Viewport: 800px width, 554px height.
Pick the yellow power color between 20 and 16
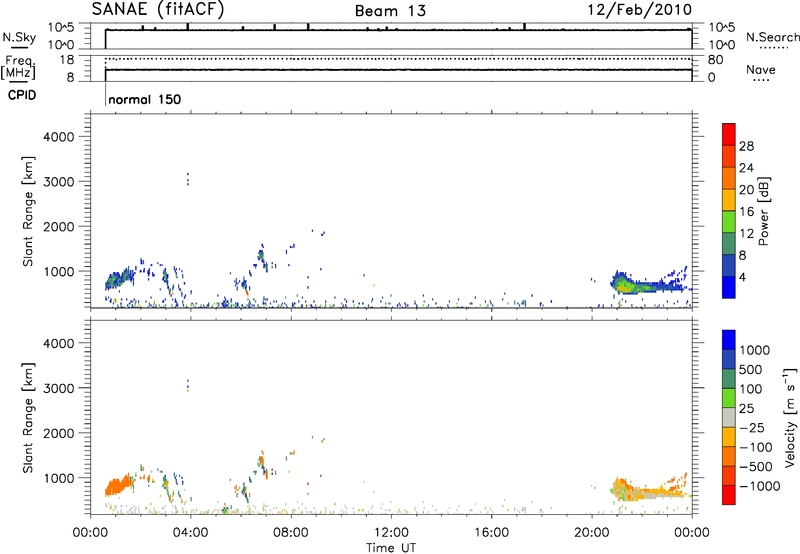point(729,200)
